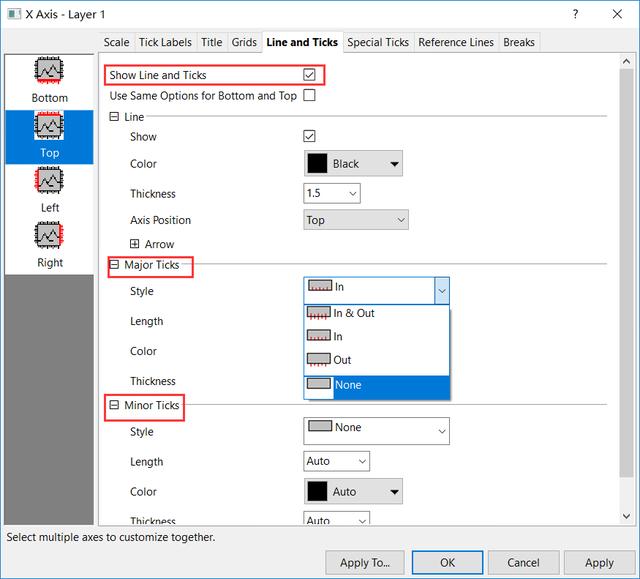This screenshot has width=640, height=579.
Task: Open the line Thickness 1.5 dropdown
Action: pyautogui.click(x=331, y=194)
